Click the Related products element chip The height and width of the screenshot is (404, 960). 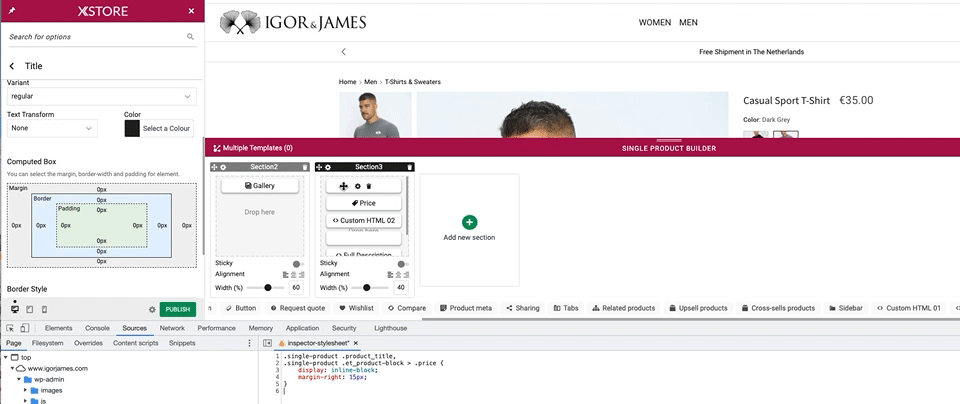(x=624, y=308)
